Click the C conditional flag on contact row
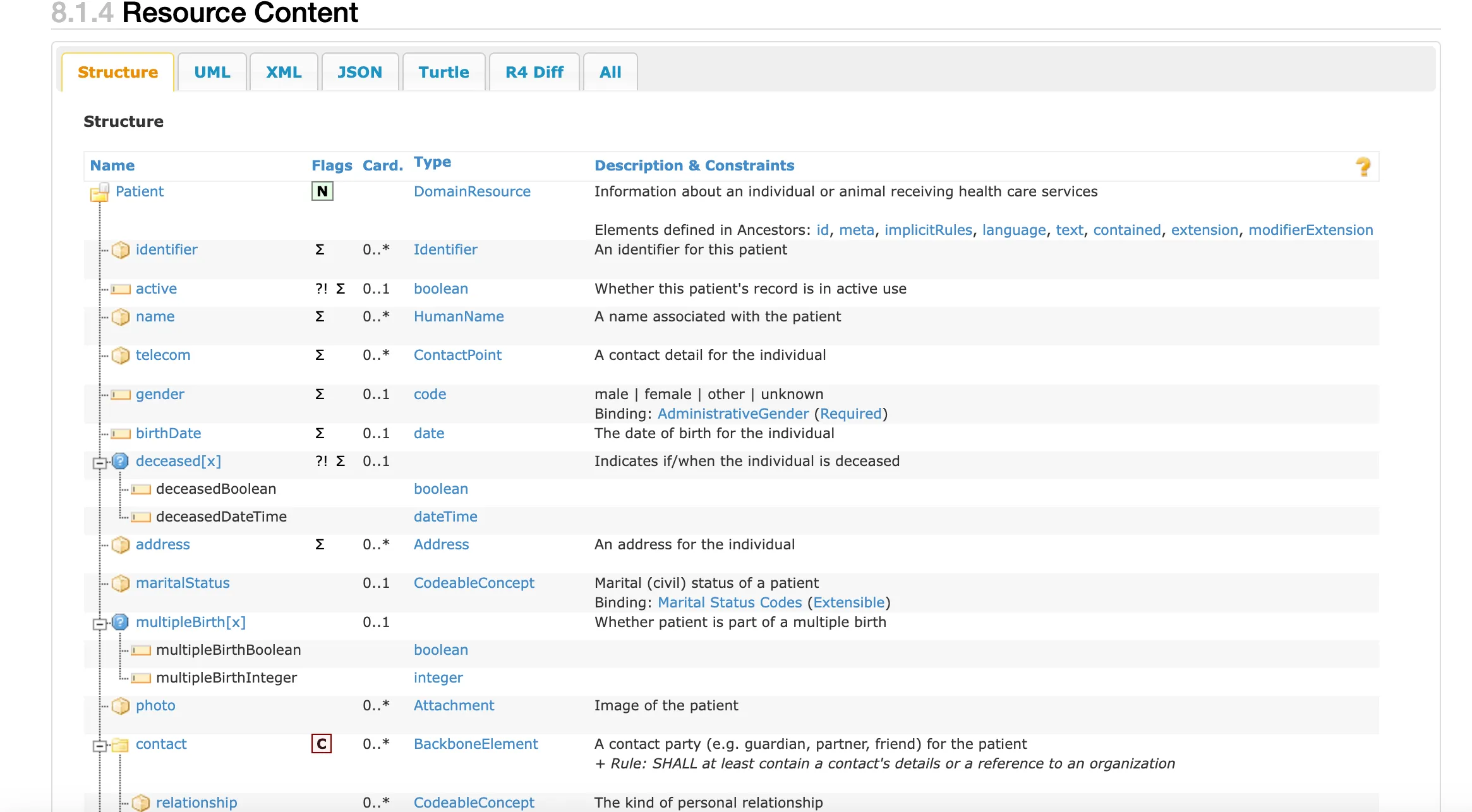 click(x=322, y=744)
